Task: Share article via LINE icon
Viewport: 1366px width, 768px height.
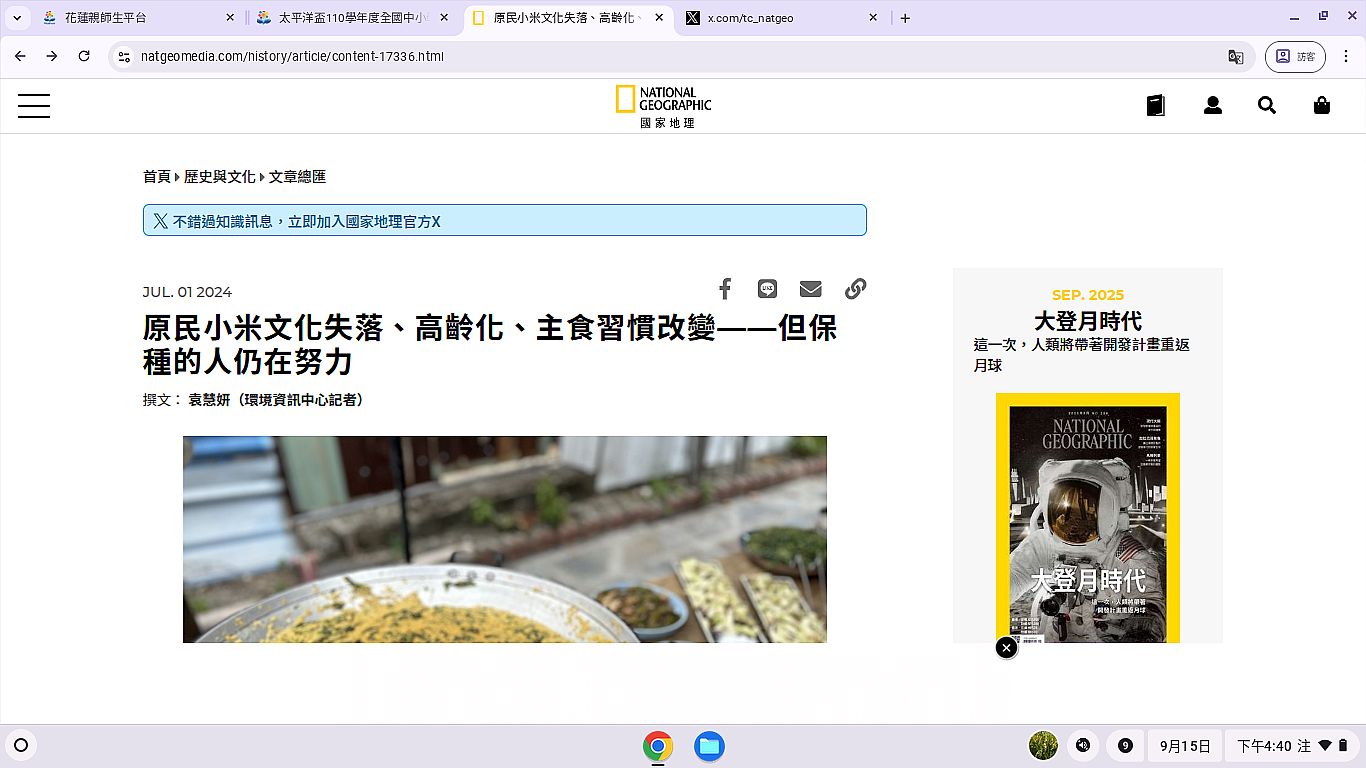Action: click(767, 289)
